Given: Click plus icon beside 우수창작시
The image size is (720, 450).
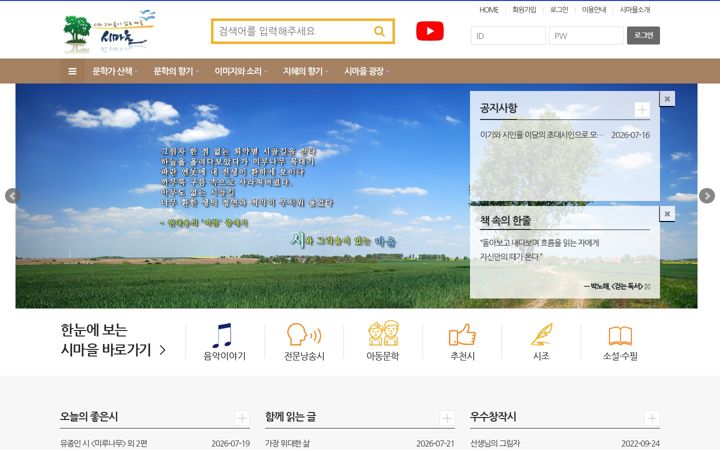Looking at the screenshot, I should pyautogui.click(x=652, y=418).
